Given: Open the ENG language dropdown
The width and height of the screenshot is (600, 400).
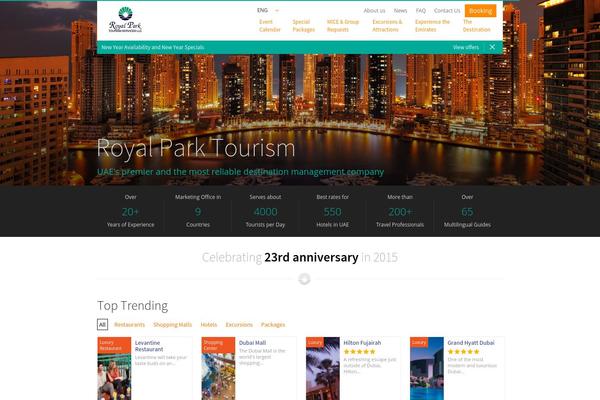Looking at the screenshot, I should [267, 10].
